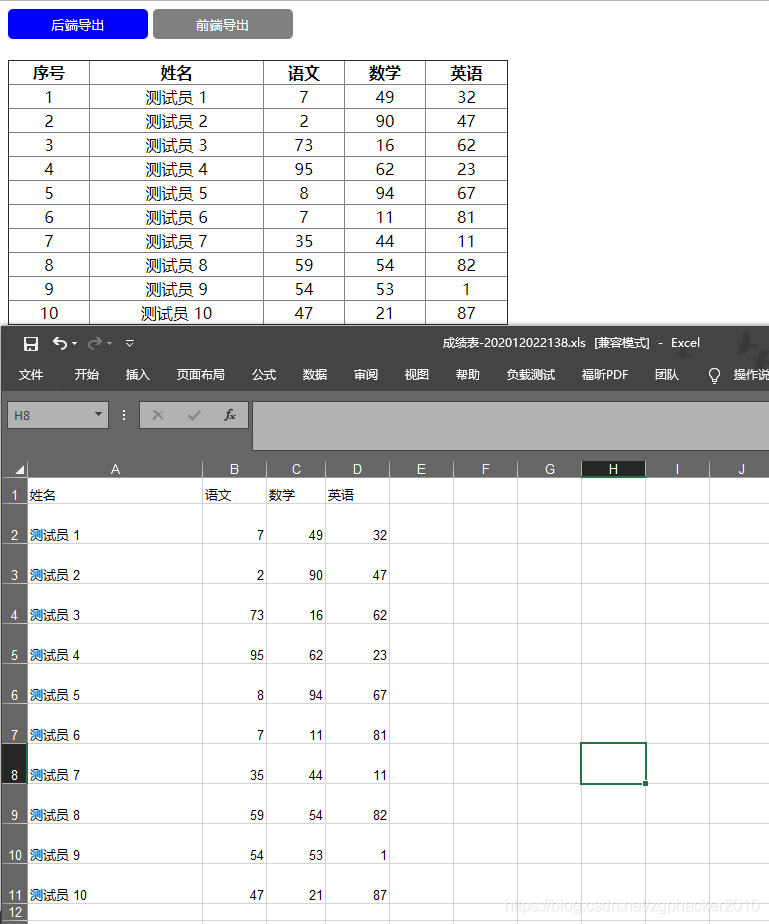Open the 负载测试 ribbon tab
The height and width of the screenshot is (924, 769).
pos(530,375)
